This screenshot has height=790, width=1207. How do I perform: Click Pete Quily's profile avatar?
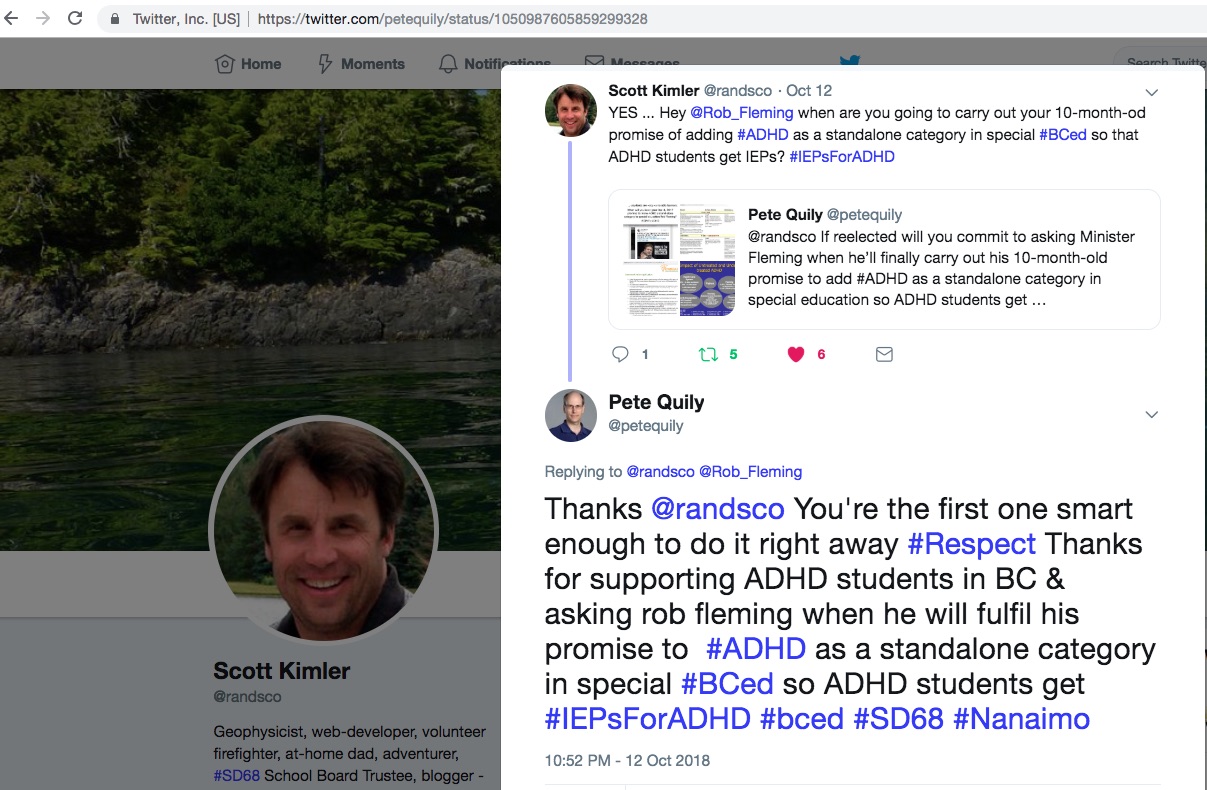point(571,414)
